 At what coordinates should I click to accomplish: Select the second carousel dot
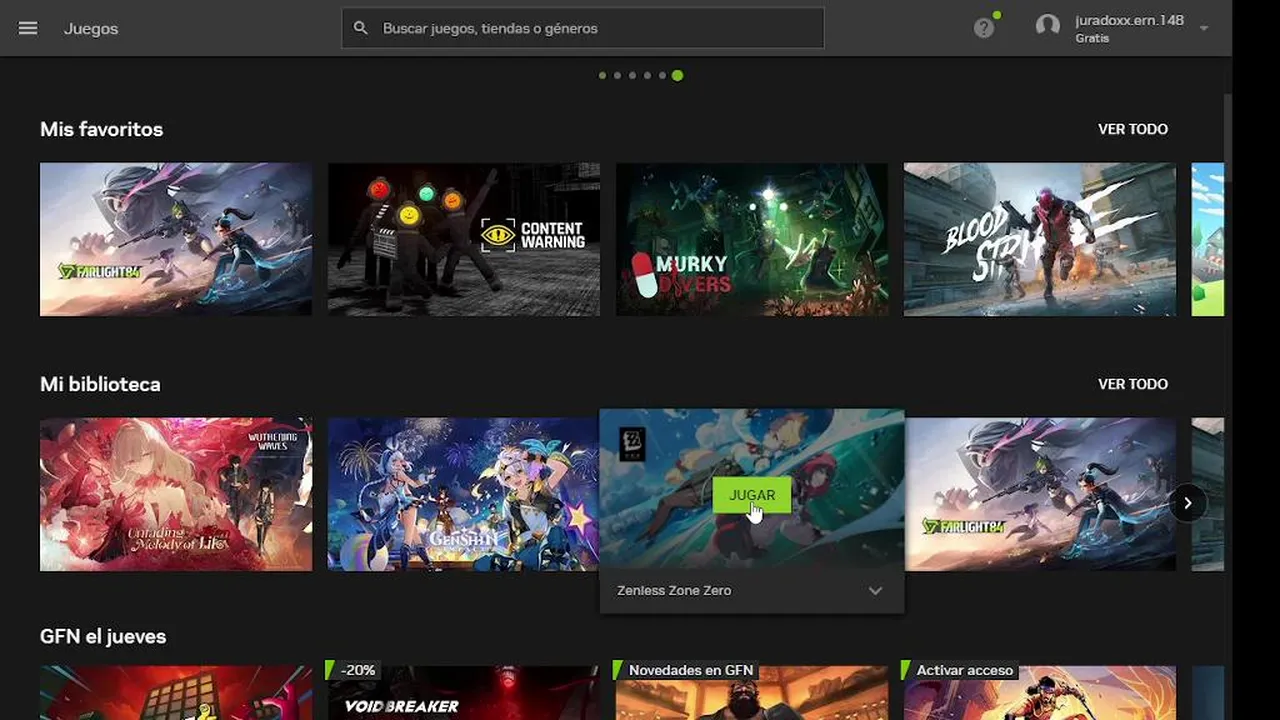[x=617, y=75]
